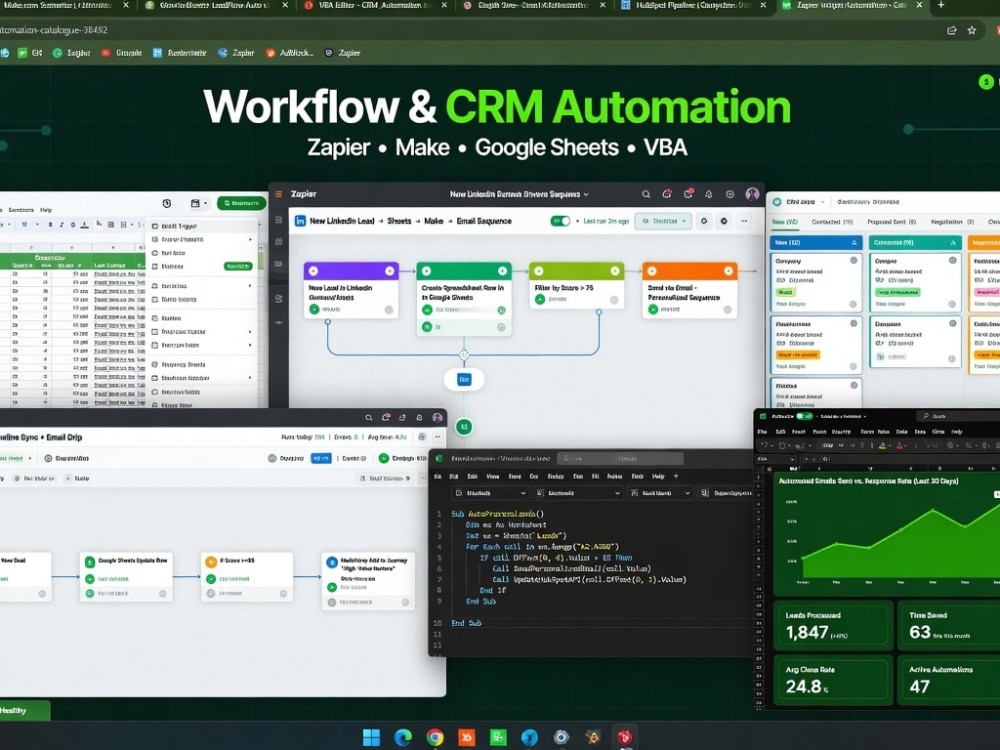This screenshot has width=1000, height=750.
Task: Open Microsoft Edge from the taskbar
Action: 402,737
